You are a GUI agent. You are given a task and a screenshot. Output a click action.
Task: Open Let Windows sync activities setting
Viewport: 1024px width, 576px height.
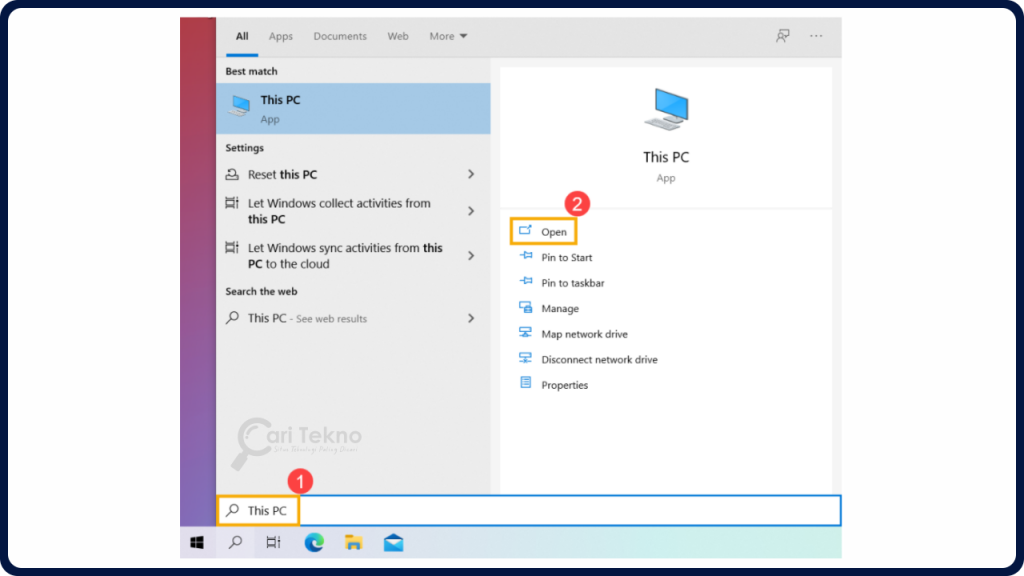point(350,256)
